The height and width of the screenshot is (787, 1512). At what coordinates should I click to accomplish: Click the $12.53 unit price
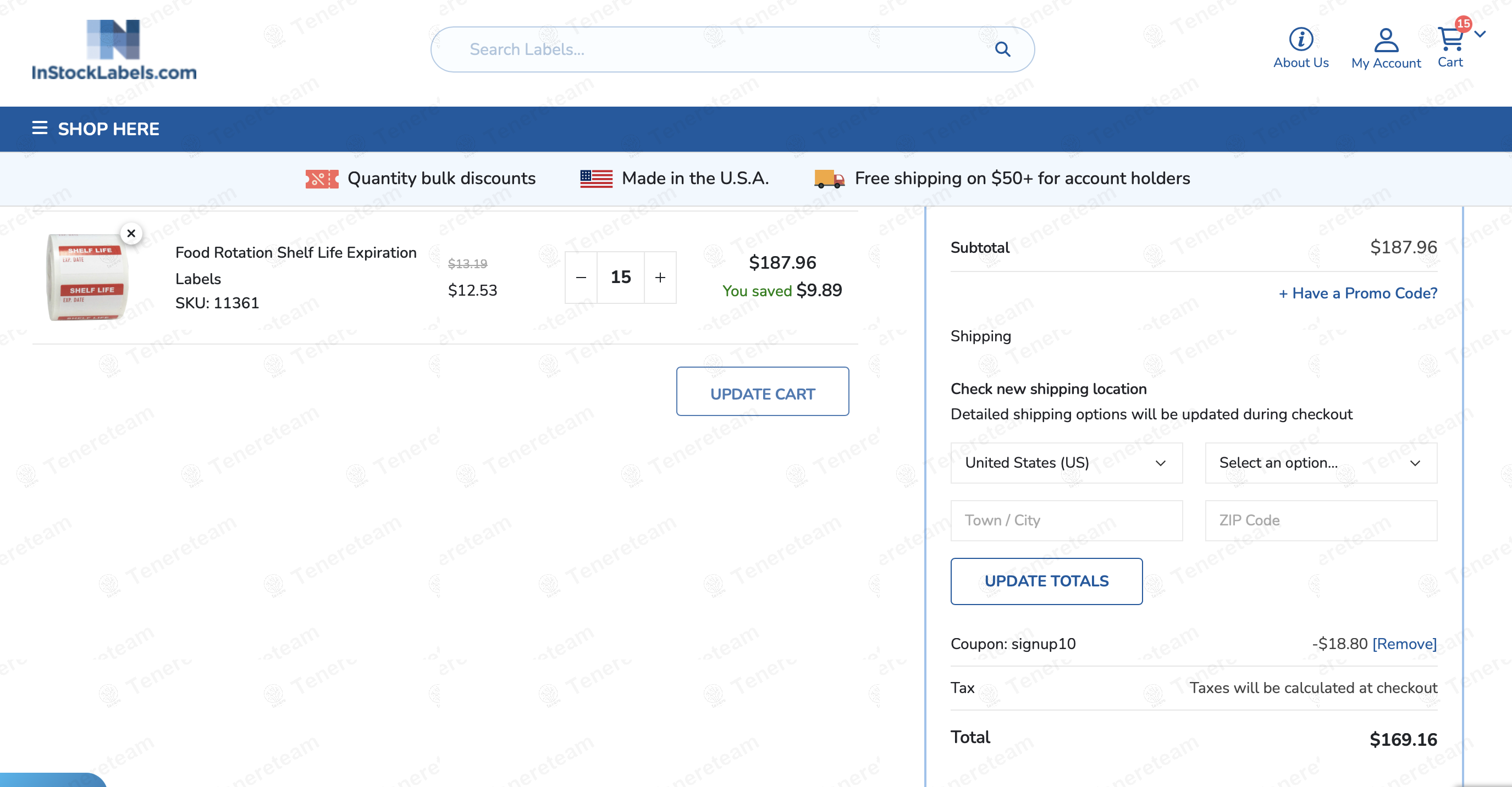pyautogui.click(x=472, y=291)
